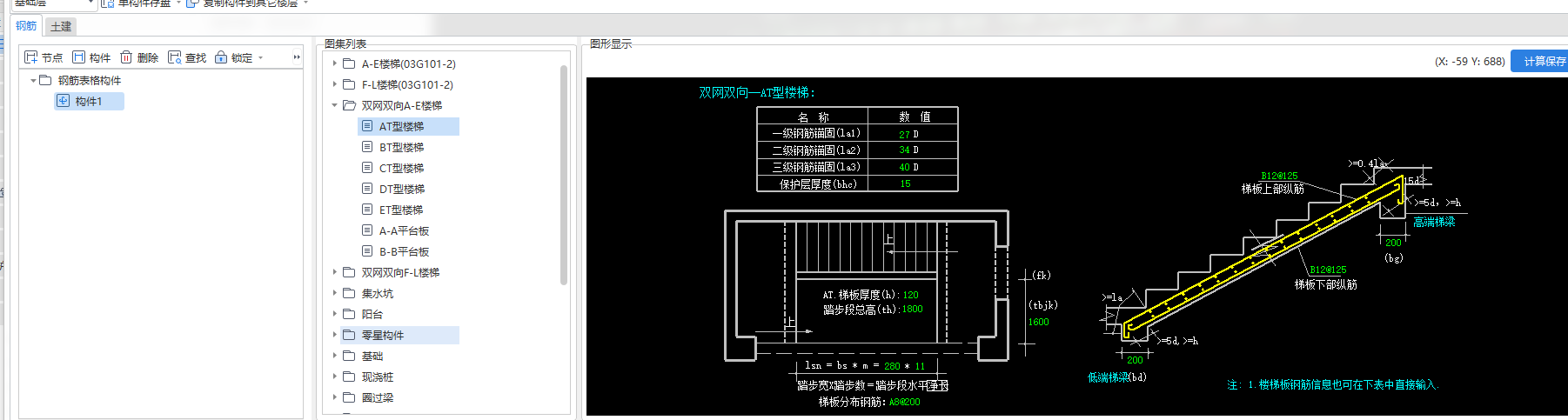Click the B-B平台板 document icon
This screenshot has height=420, width=1568.
tap(367, 250)
